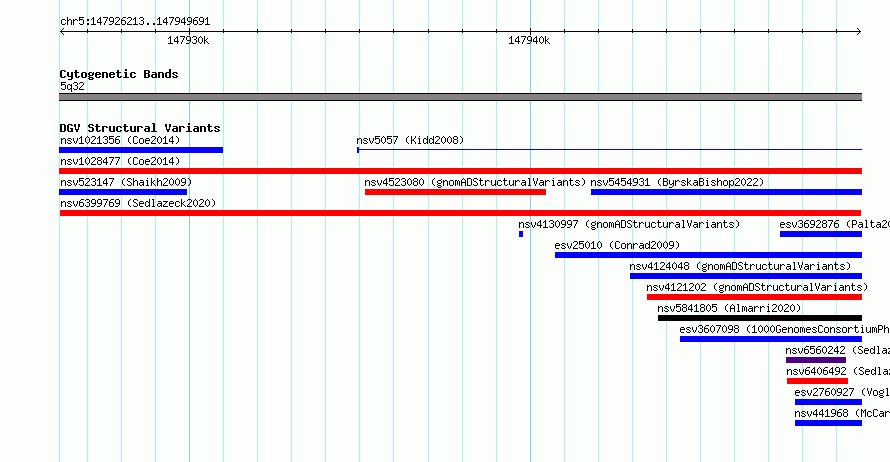This screenshot has width=890, height=462.
Task: Click the nsv523147 (Shaikh2009) label
Action: tap(126, 182)
